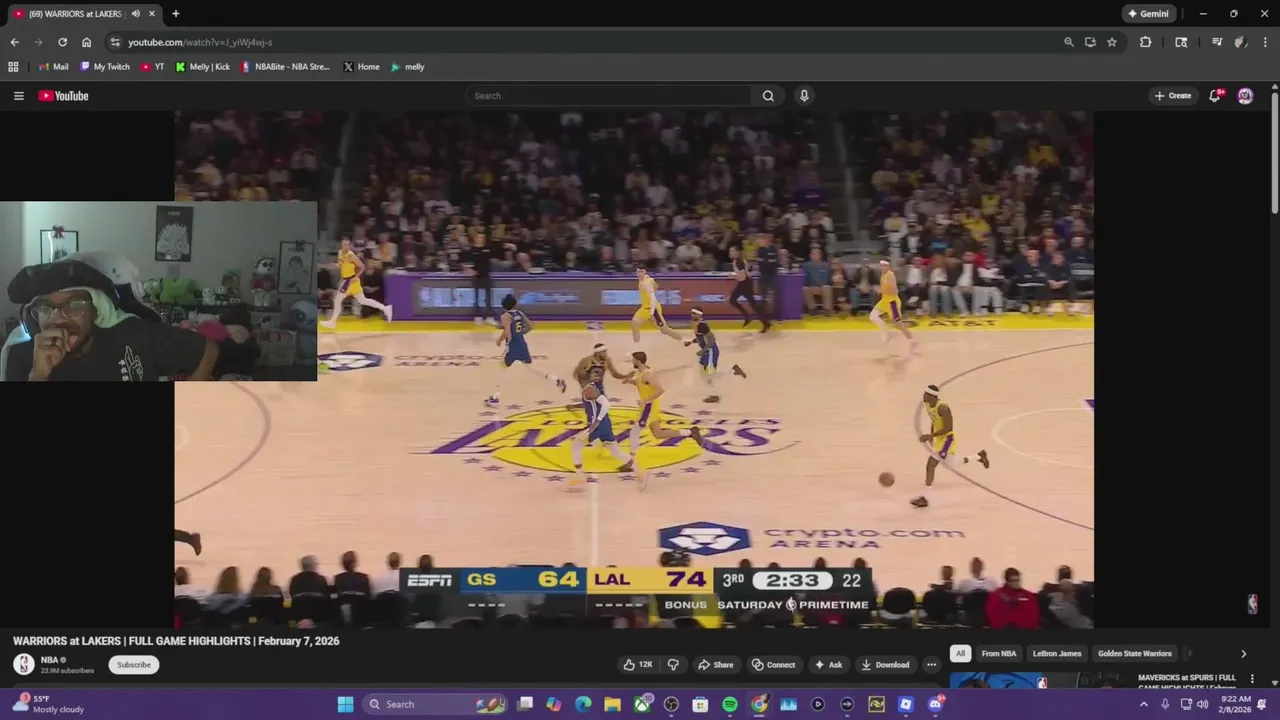This screenshot has height=720, width=1280.
Task: Open the YT bookmark
Action: pyautogui.click(x=153, y=67)
